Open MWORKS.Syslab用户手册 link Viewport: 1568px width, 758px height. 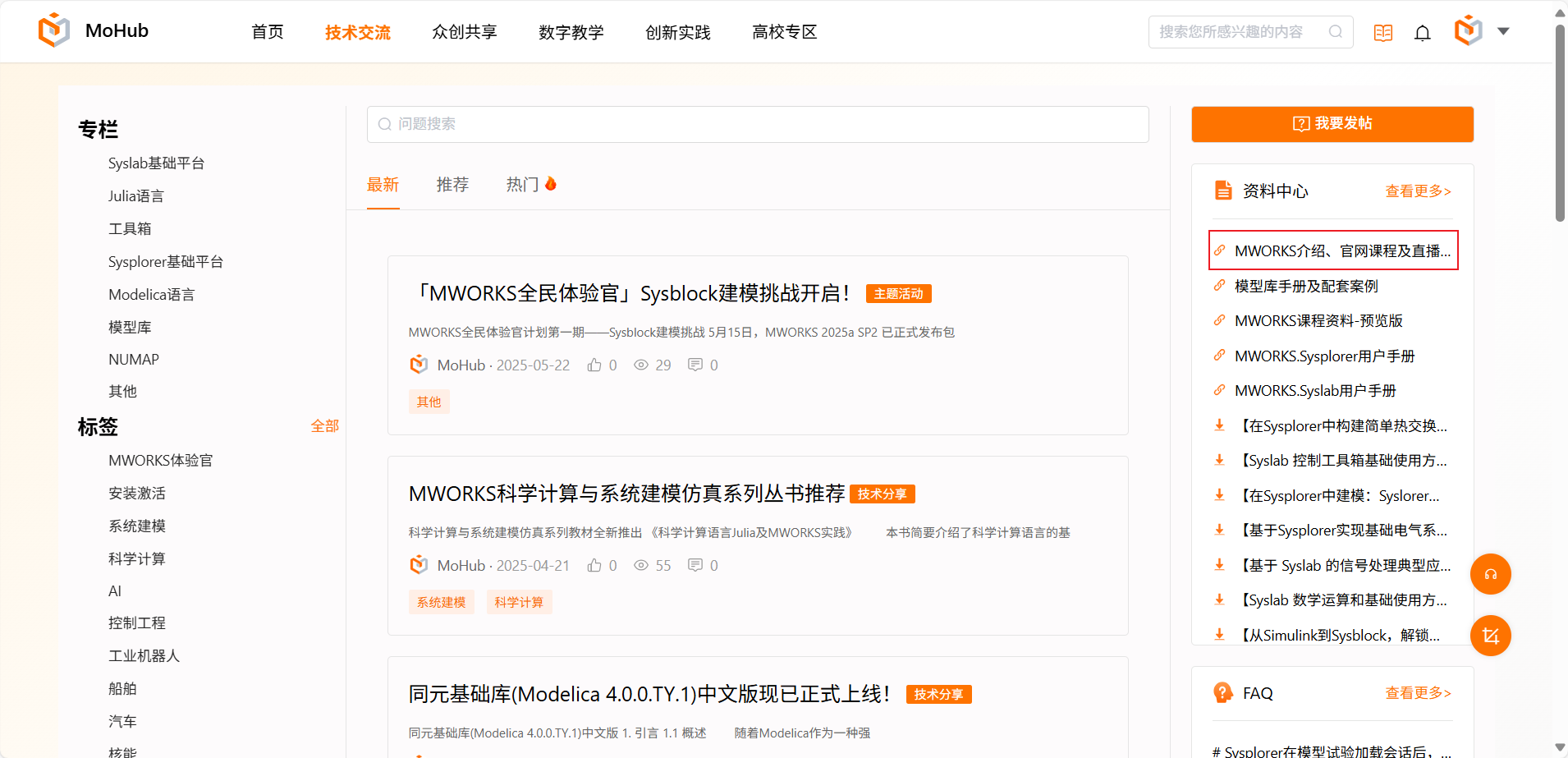tap(1316, 391)
